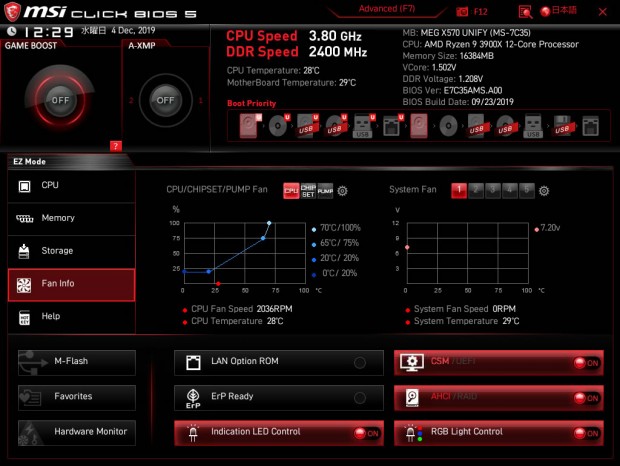Viewport: 620px width, 466px height.
Task: Open the CPU section
Action: 72,185
